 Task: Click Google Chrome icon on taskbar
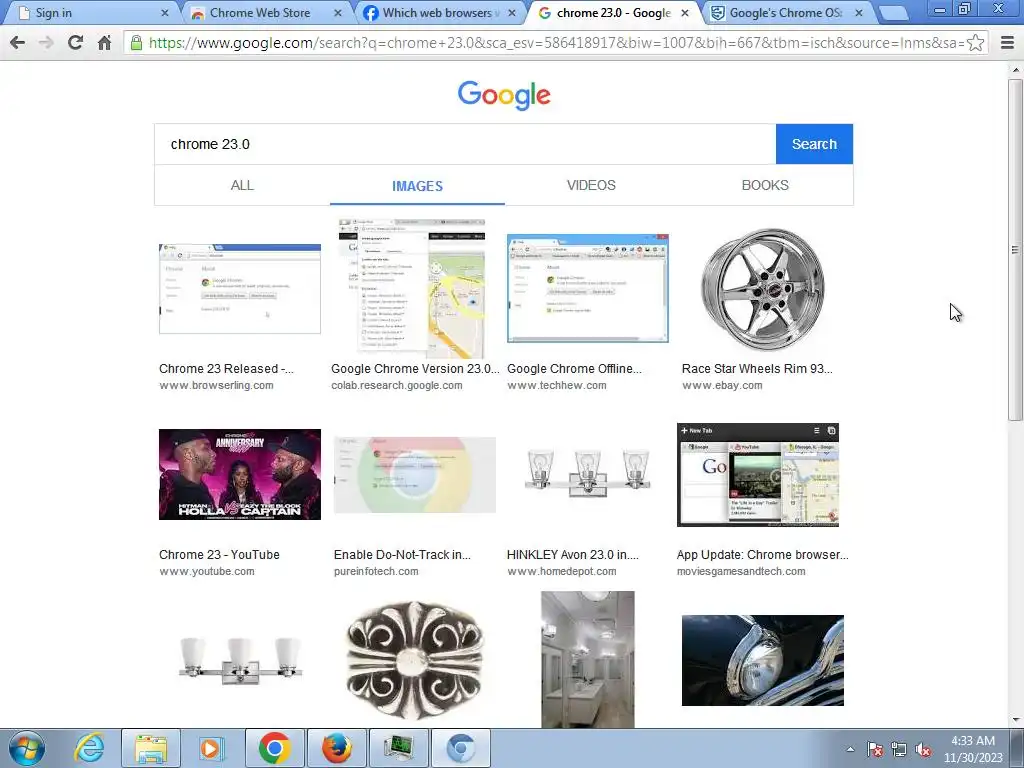274,748
